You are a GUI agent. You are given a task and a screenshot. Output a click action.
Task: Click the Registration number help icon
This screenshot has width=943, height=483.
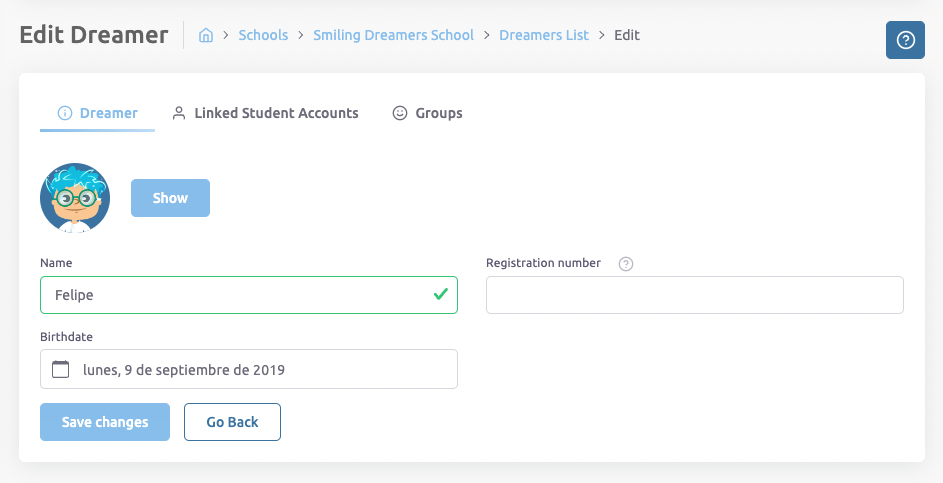[626, 264]
